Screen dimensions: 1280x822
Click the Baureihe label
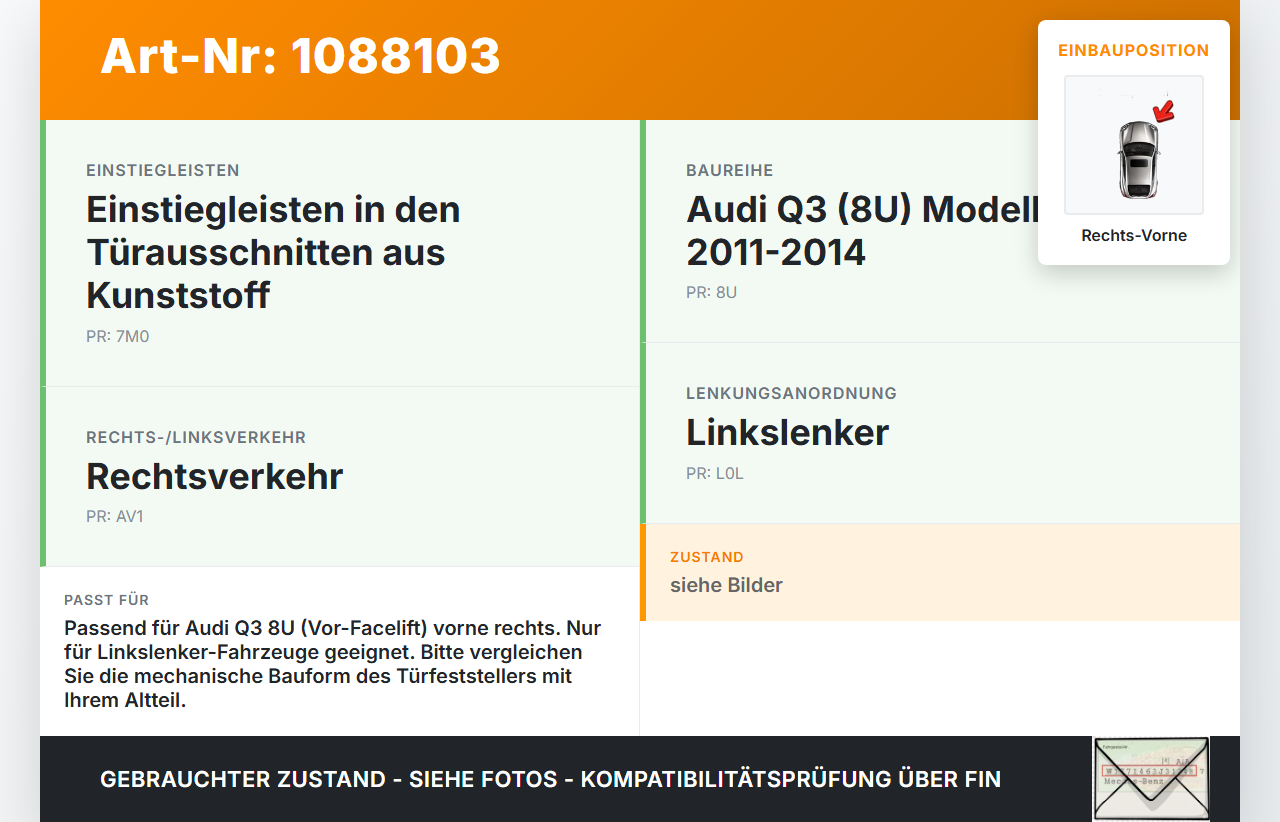(x=730, y=171)
